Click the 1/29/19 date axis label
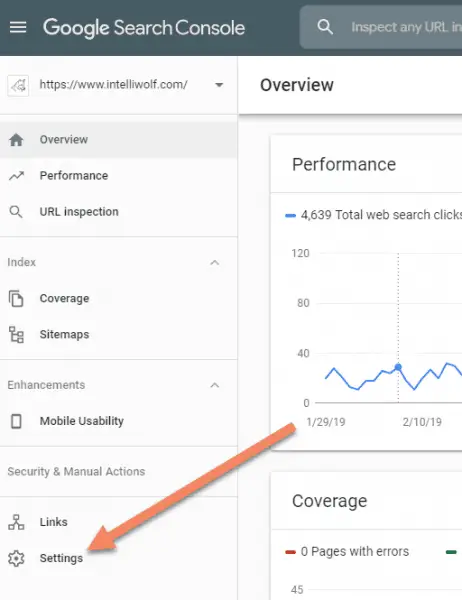Screen dimensions: 462x600 point(326,422)
